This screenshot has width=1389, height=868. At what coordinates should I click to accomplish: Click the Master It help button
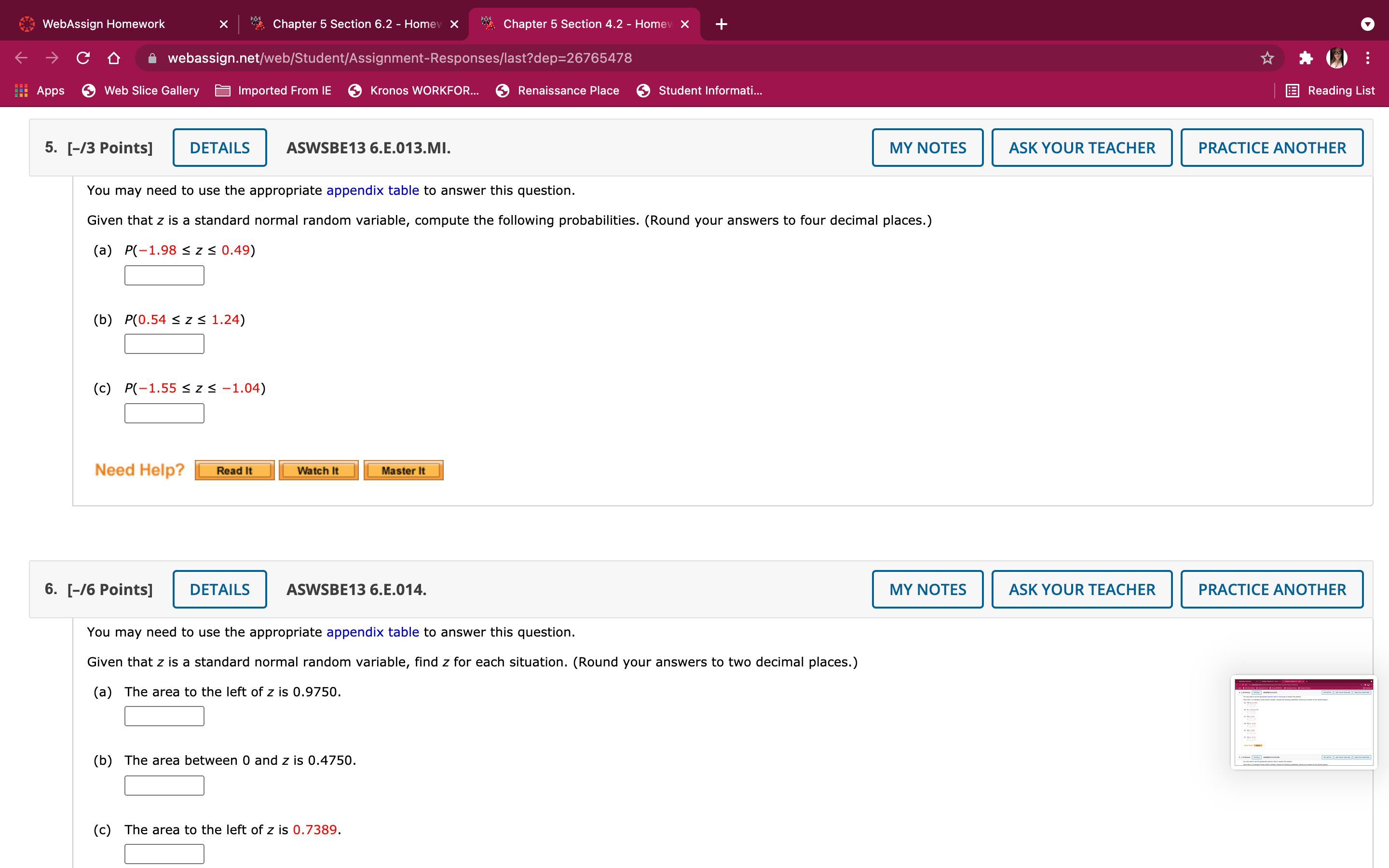[x=403, y=470]
